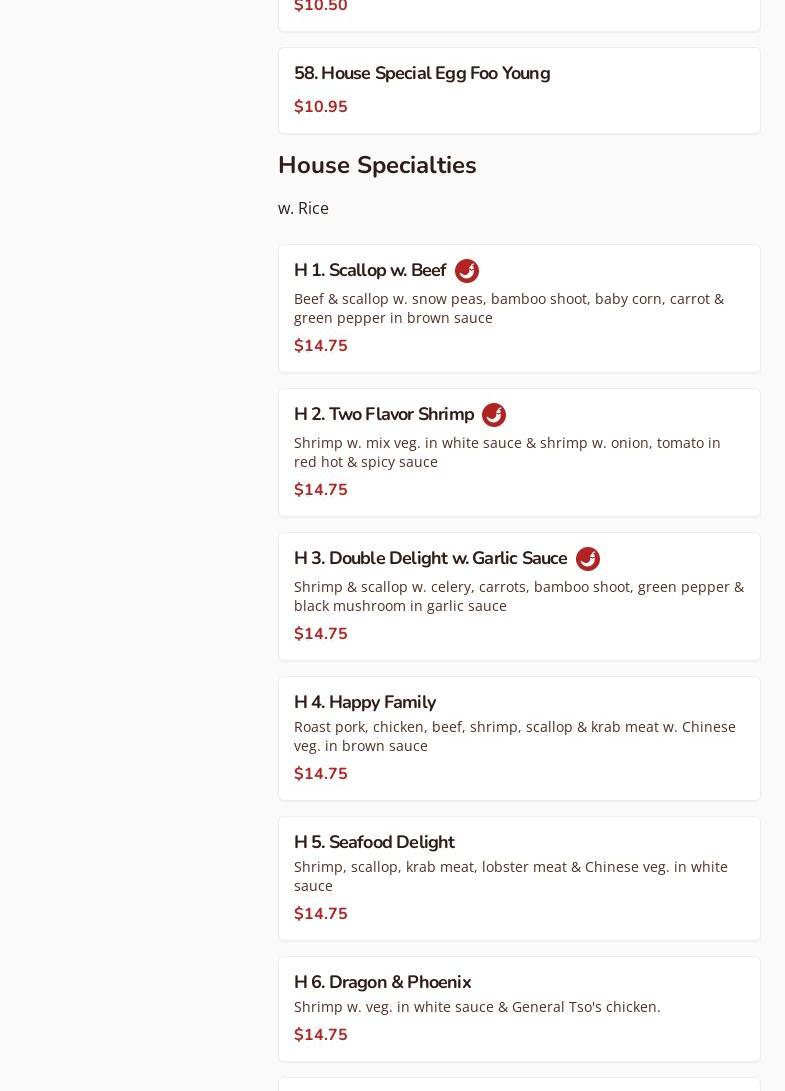Click the spicy pepper icon on Double Delight
The image size is (785, 1091).
(x=588, y=559)
